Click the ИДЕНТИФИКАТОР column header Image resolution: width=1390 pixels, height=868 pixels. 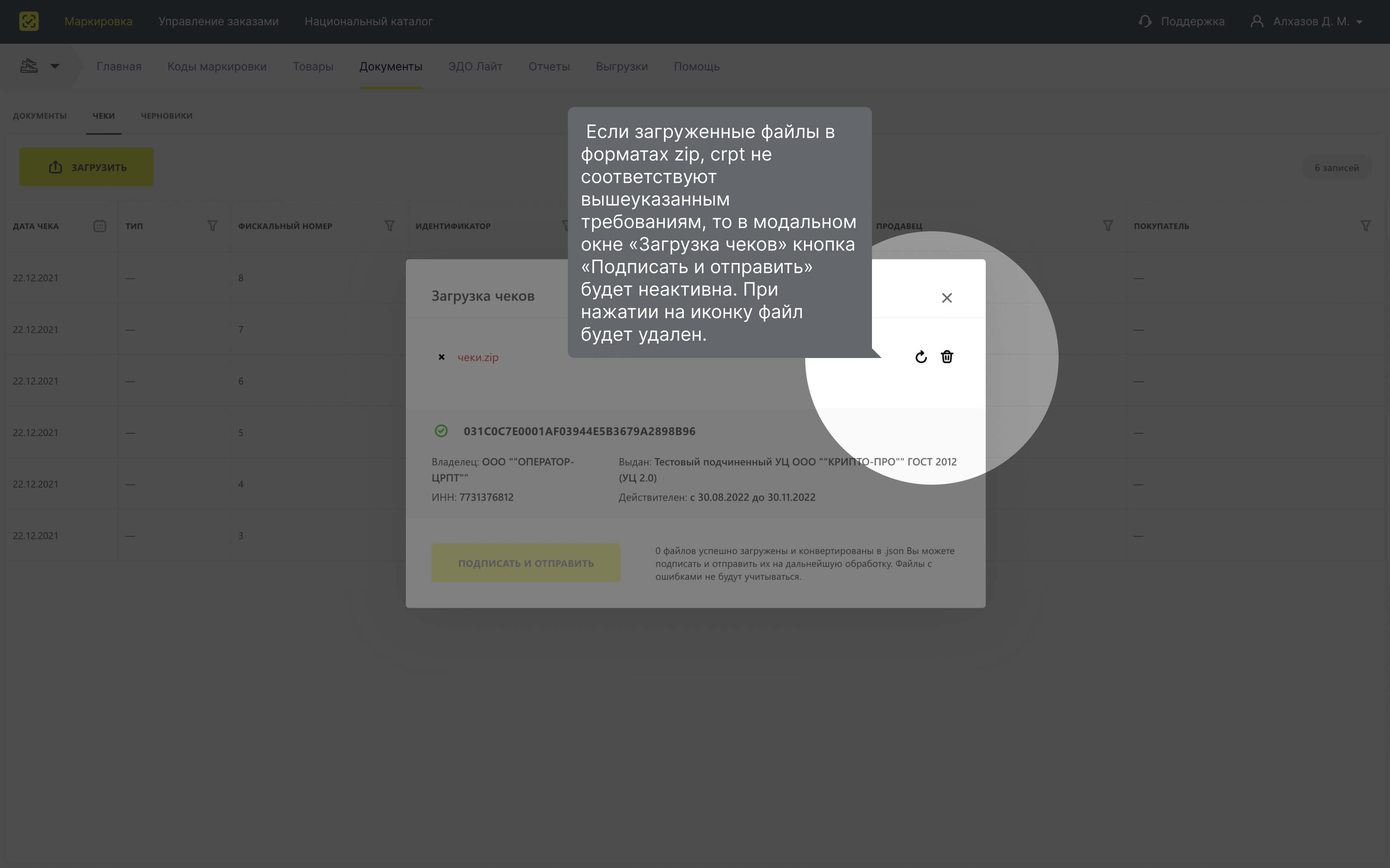[453, 226]
